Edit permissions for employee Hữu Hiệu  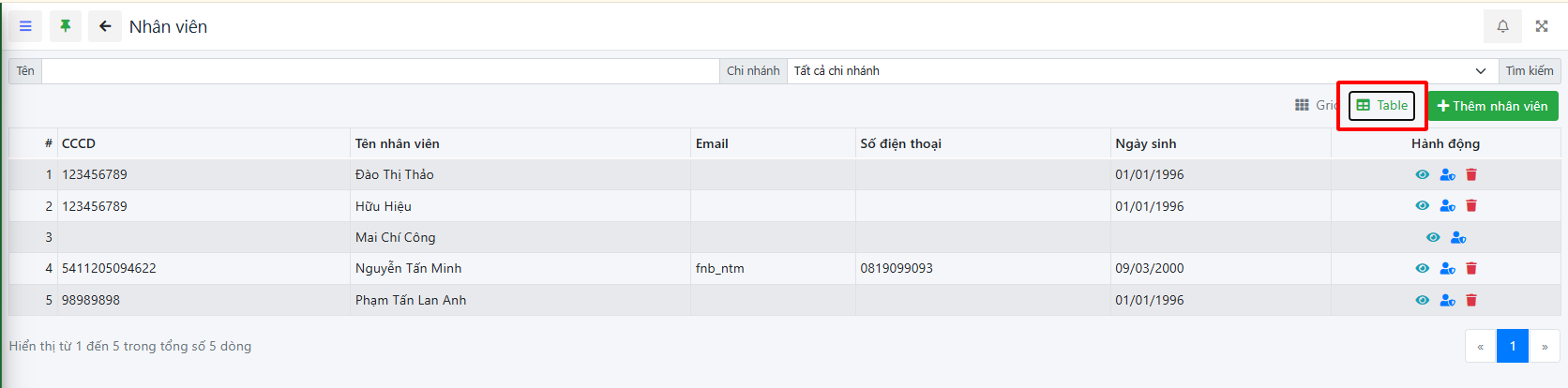[1447, 206]
